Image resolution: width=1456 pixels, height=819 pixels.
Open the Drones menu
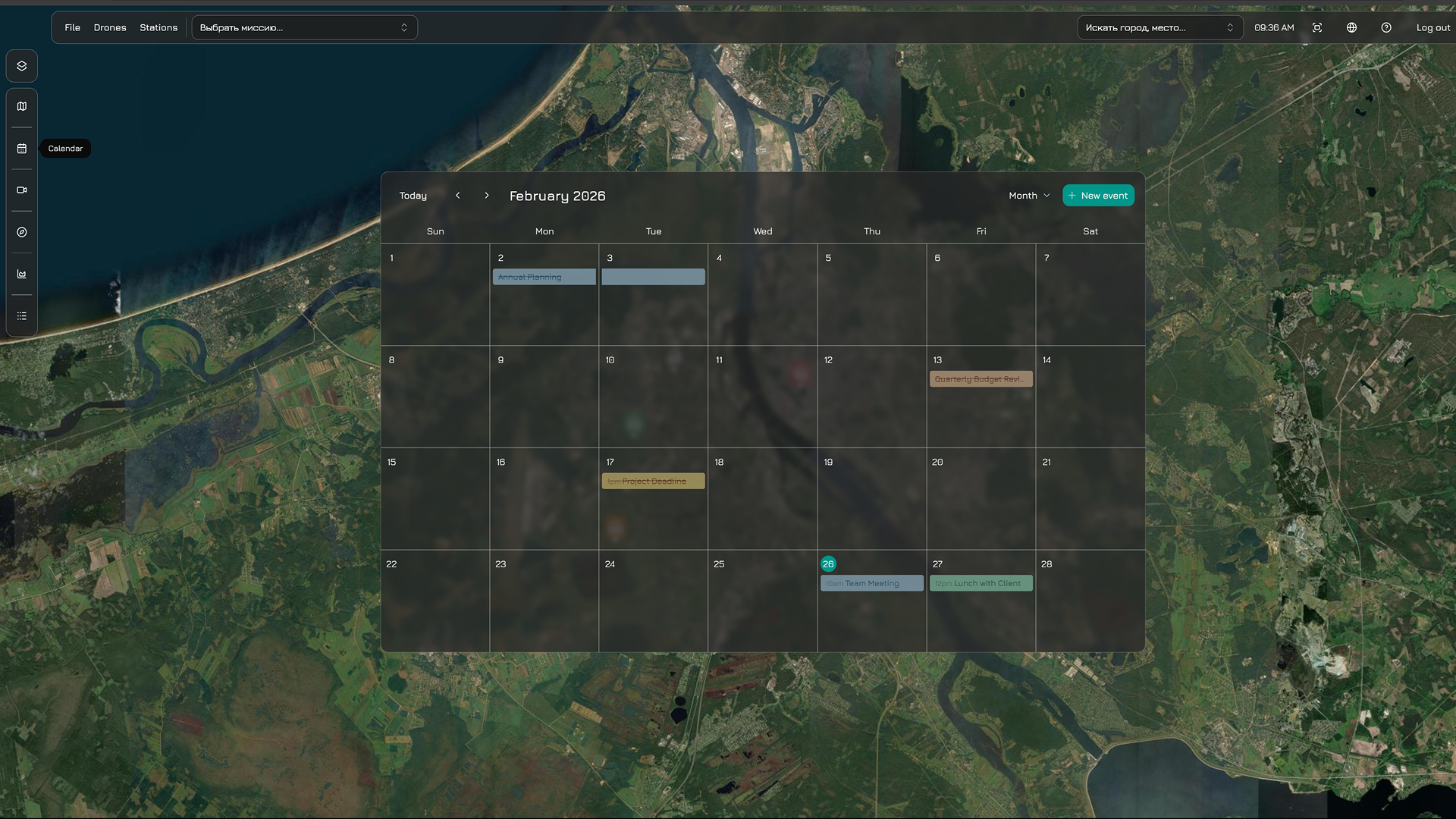(x=110, y=27)
